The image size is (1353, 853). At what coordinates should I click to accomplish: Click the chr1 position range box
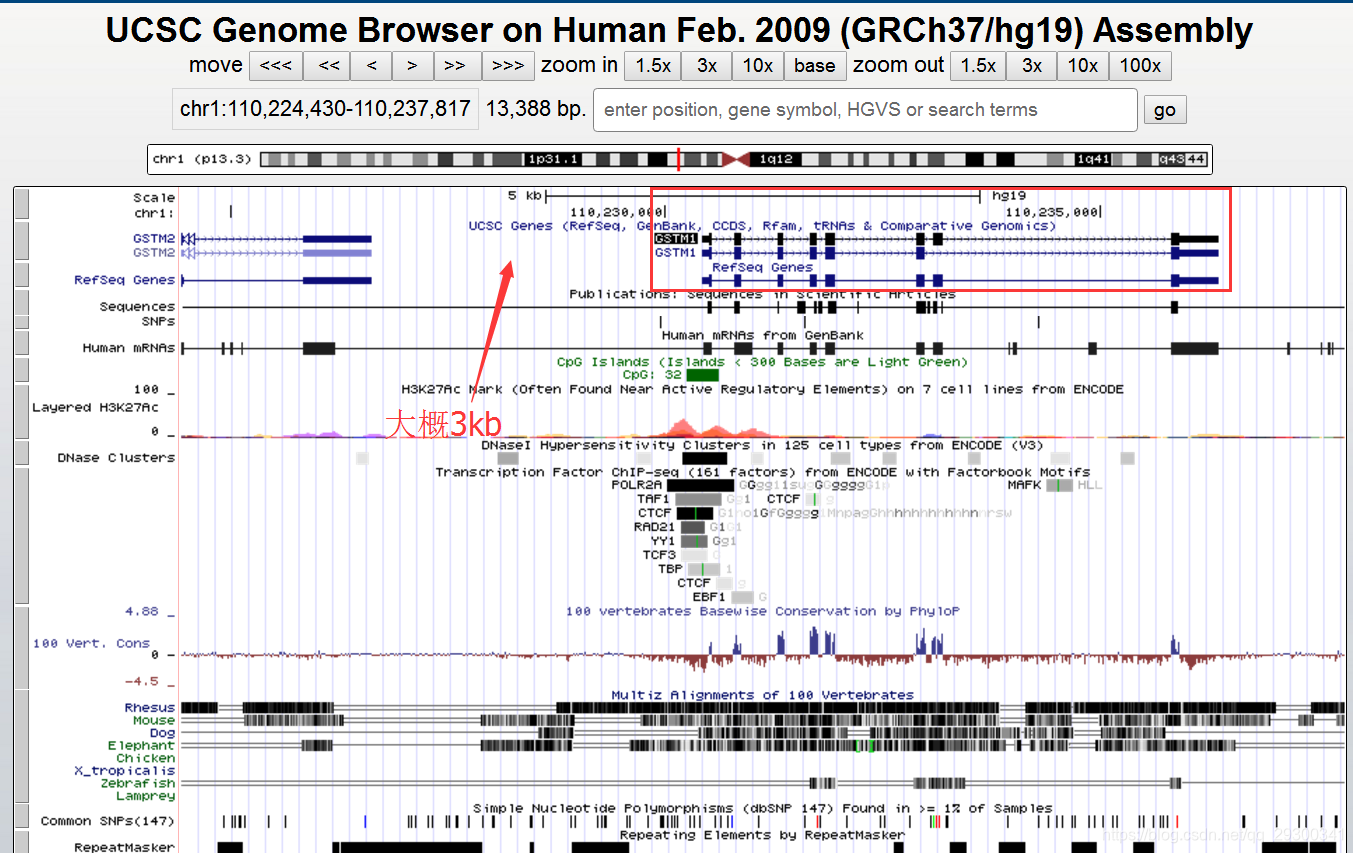tap(325, 109)
